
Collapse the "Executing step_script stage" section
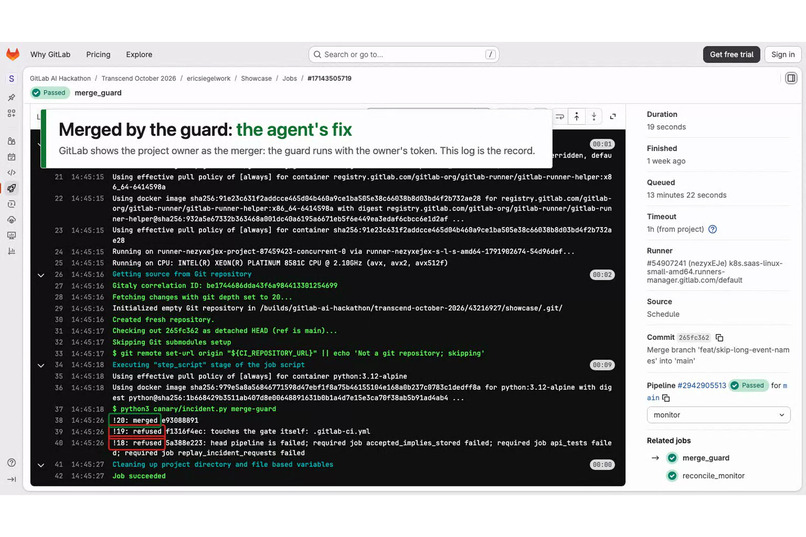tap(41, 365)
